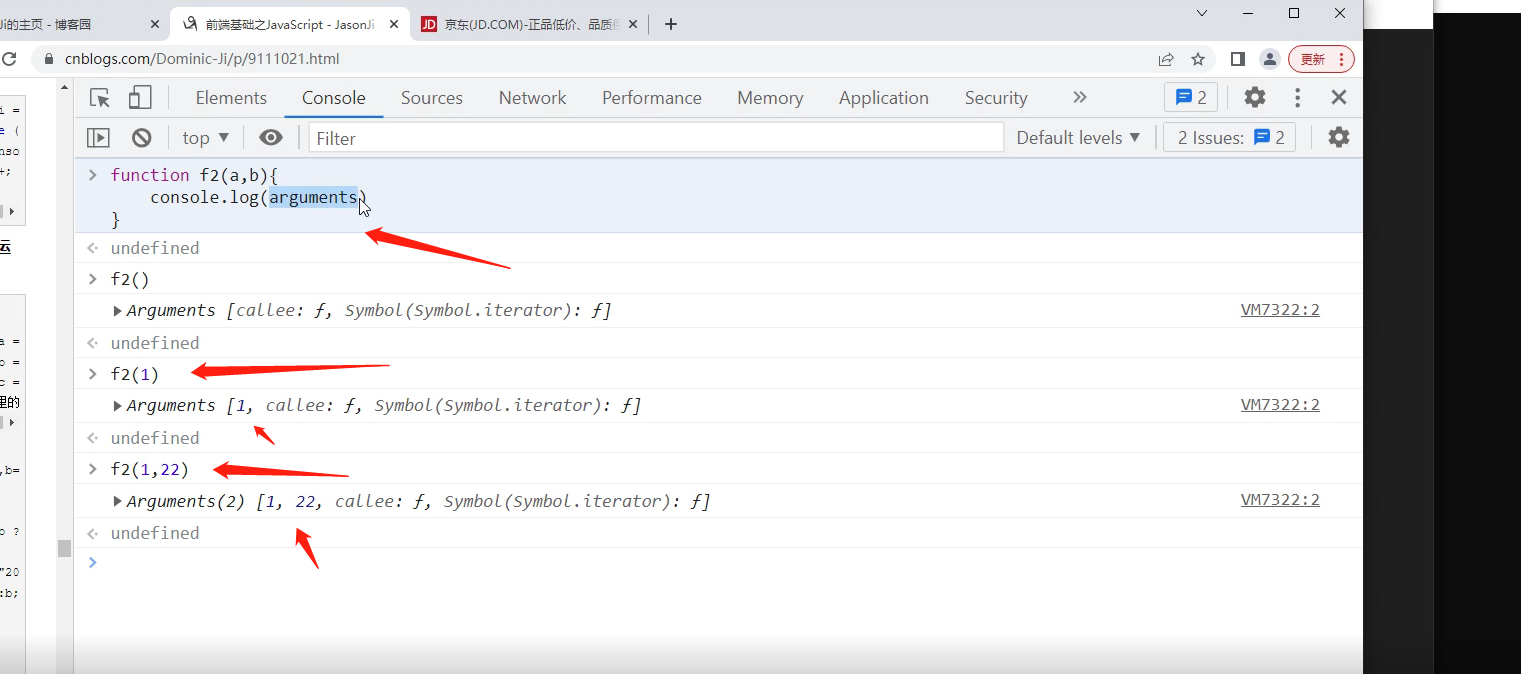This screenshot has height=674, width=1521.
Task: Show more DevTools tabs chevron
Action: pyautogui.click(x=1079, y=97)
